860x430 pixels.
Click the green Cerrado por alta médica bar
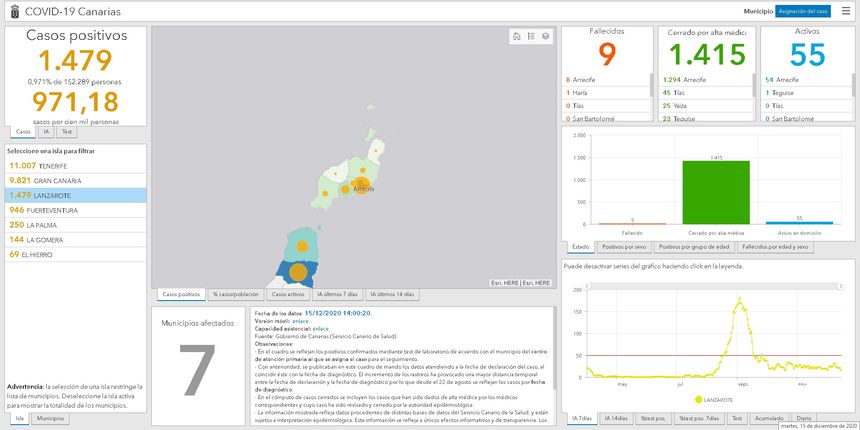[x=715, y=191]
